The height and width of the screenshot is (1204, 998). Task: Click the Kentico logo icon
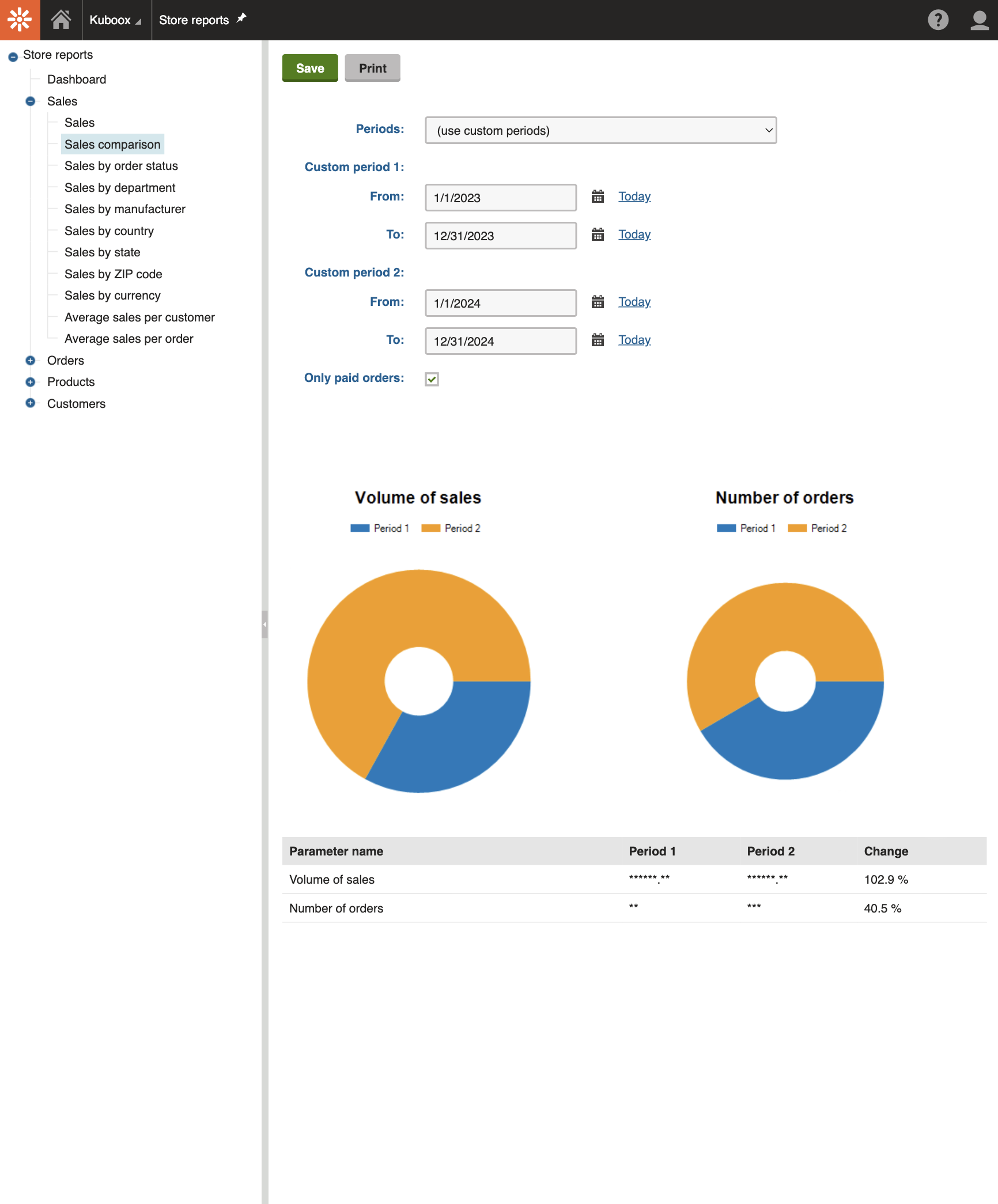pos(20,20)
